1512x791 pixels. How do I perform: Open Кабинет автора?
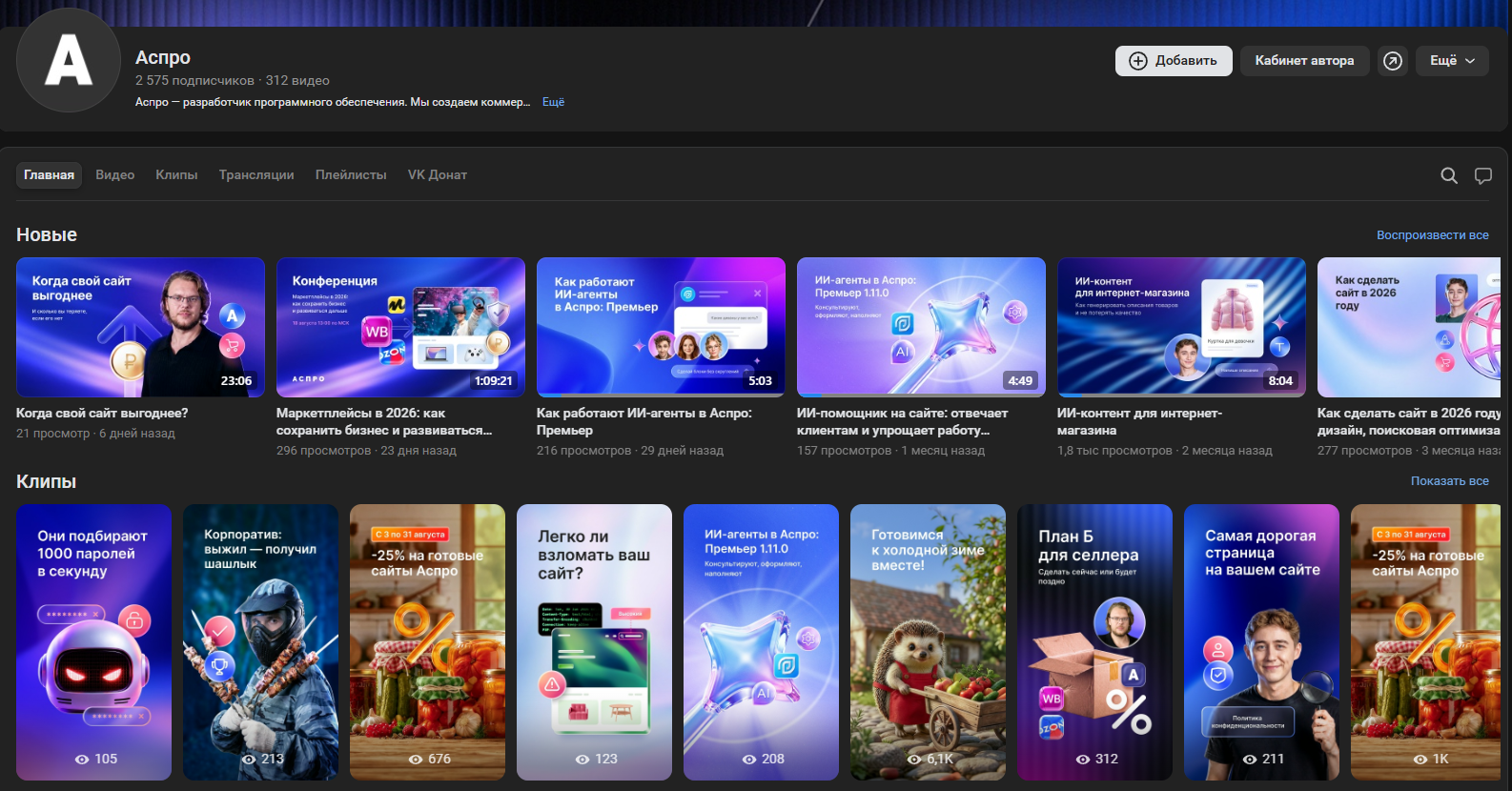(1304, 61)
